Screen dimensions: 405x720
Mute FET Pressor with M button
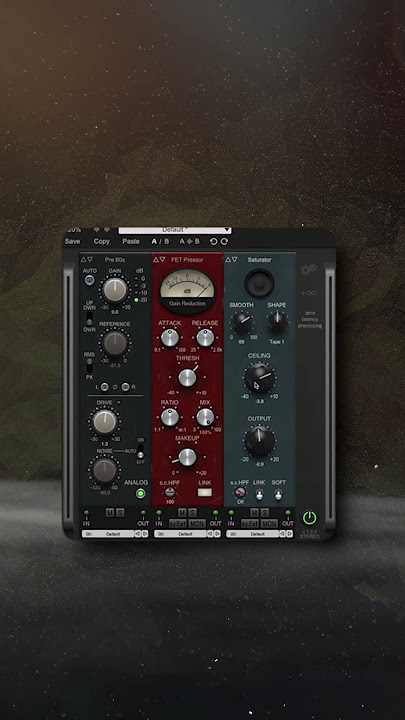click(182, 513)
